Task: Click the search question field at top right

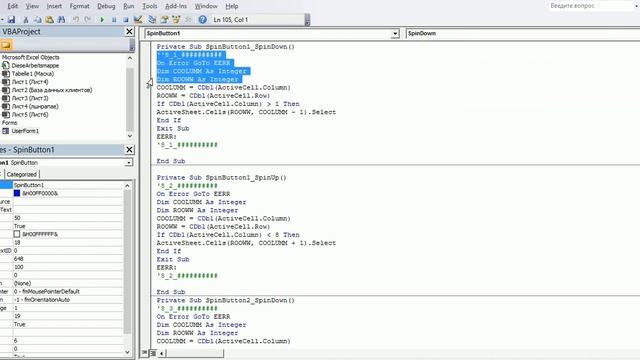Action: click(x=591, y=6)
